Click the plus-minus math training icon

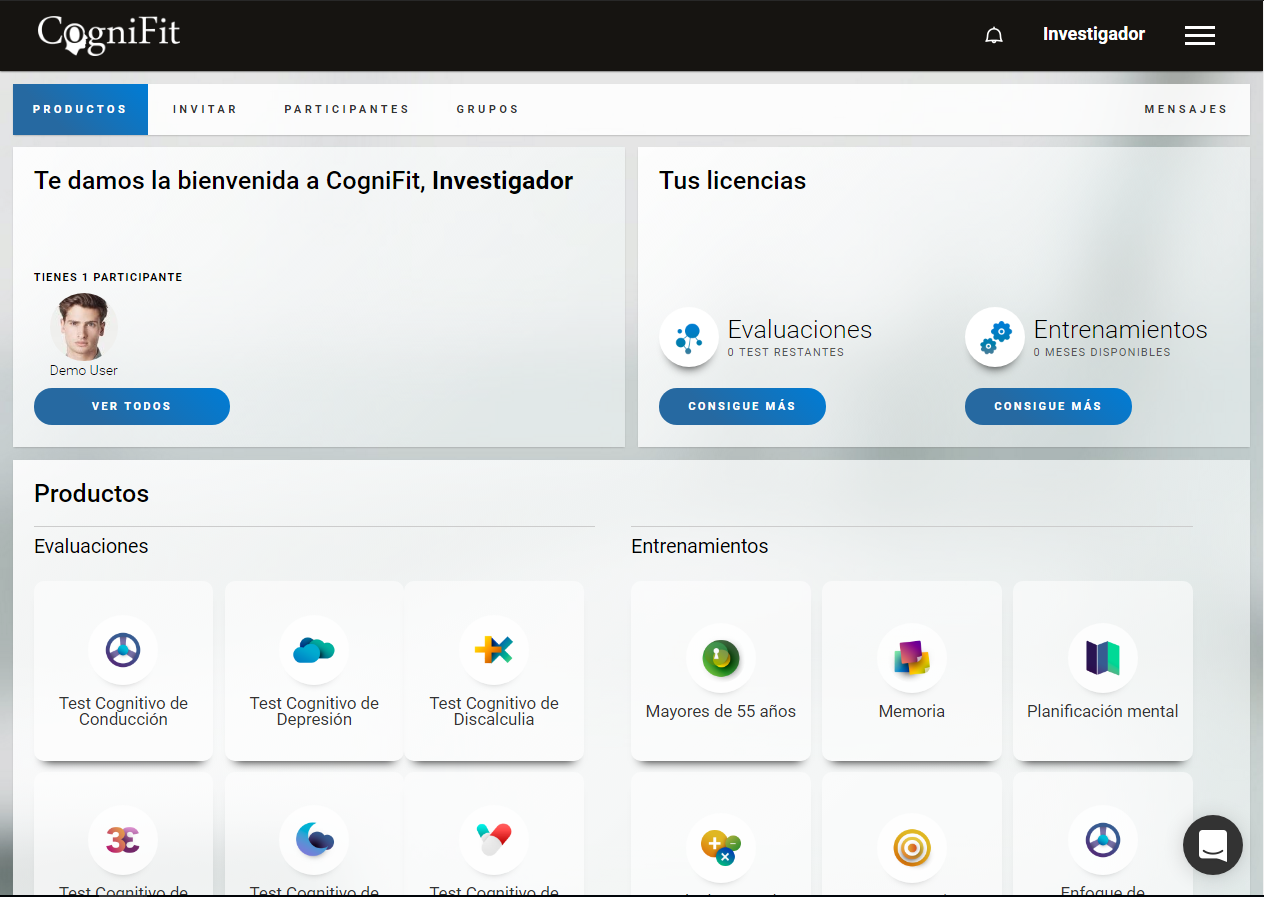(721, 848)
